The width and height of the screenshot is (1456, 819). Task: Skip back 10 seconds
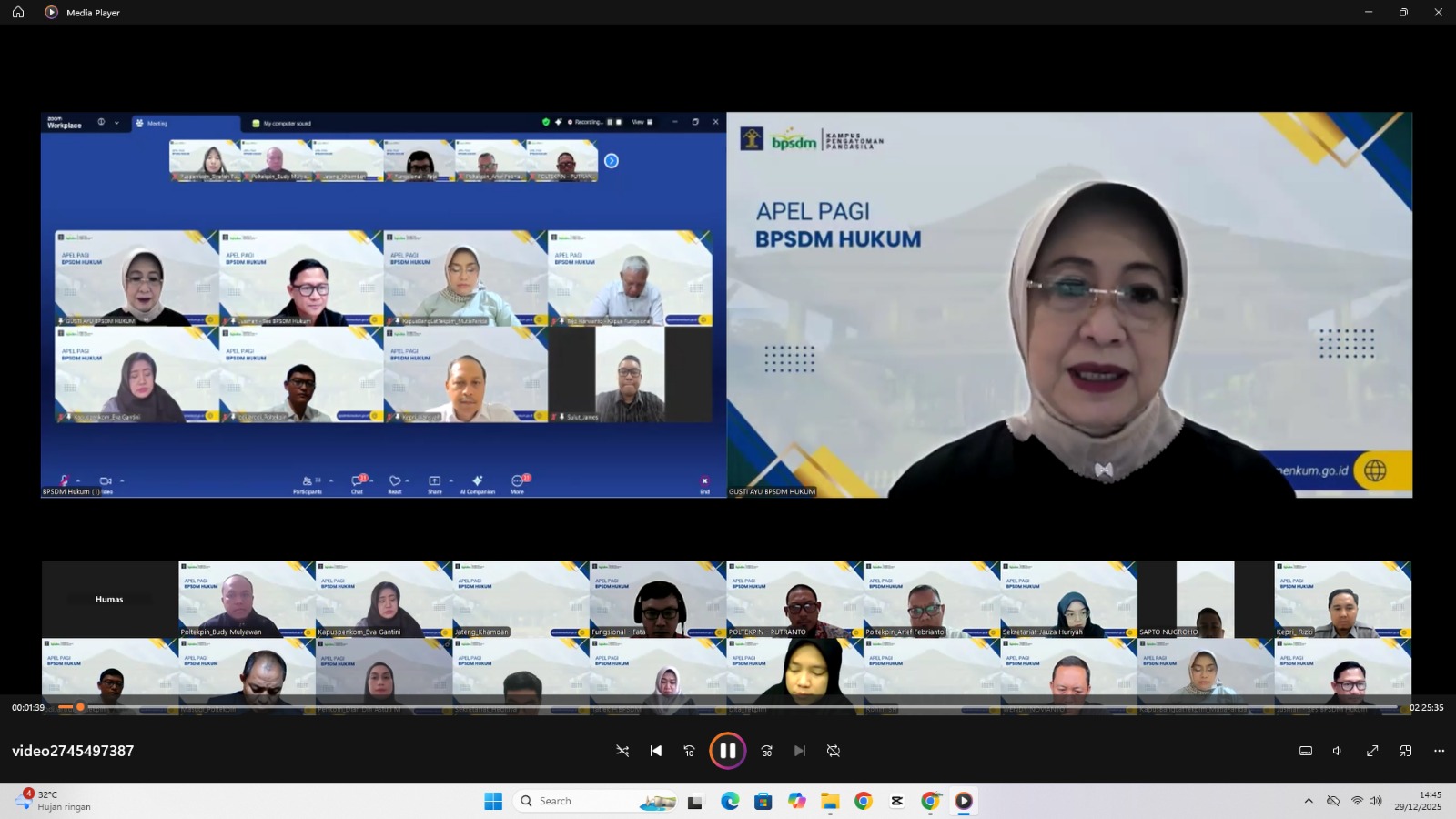coord(689,751)
